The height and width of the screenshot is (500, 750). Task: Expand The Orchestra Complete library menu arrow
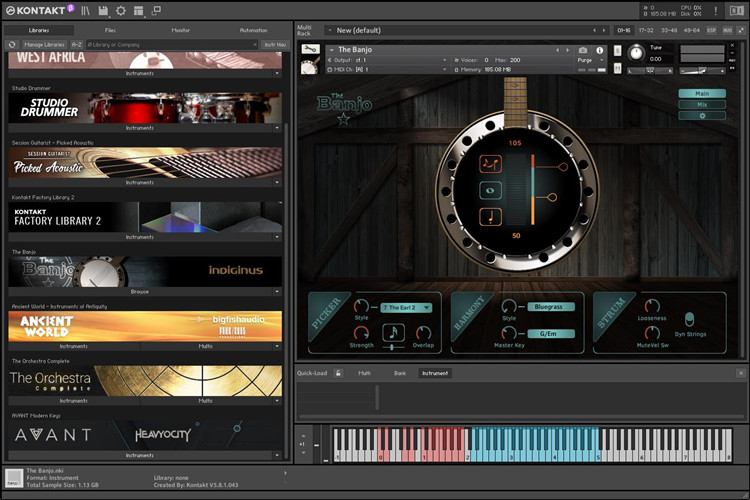point(276,401)
